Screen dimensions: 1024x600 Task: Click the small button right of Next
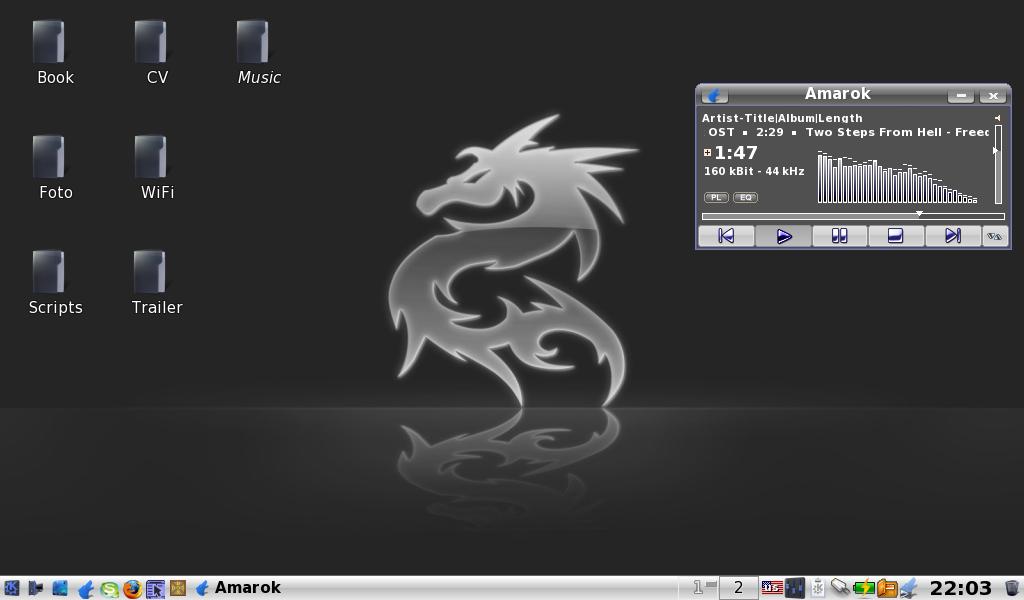(x=995, y=236)
